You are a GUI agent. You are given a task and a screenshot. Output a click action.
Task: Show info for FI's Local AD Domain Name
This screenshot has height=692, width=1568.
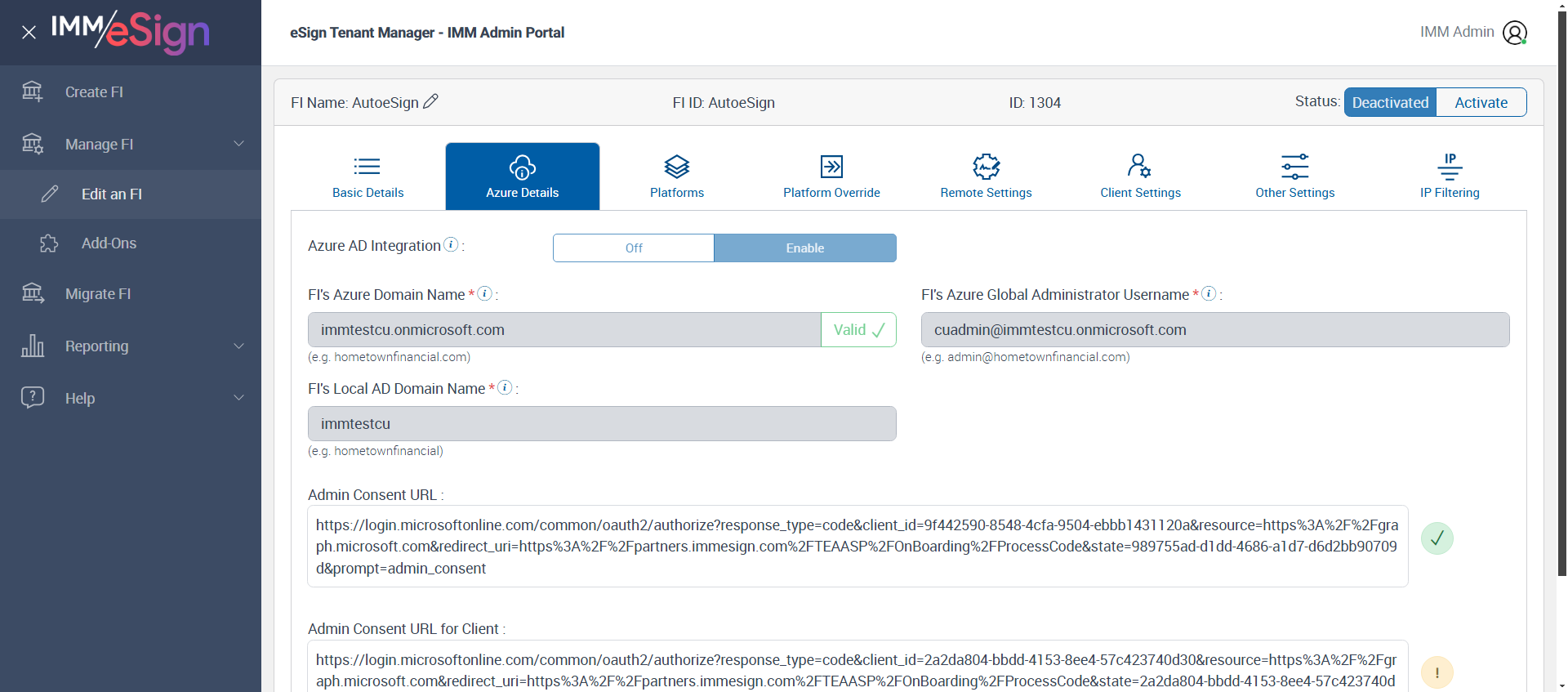pos(506,387)
